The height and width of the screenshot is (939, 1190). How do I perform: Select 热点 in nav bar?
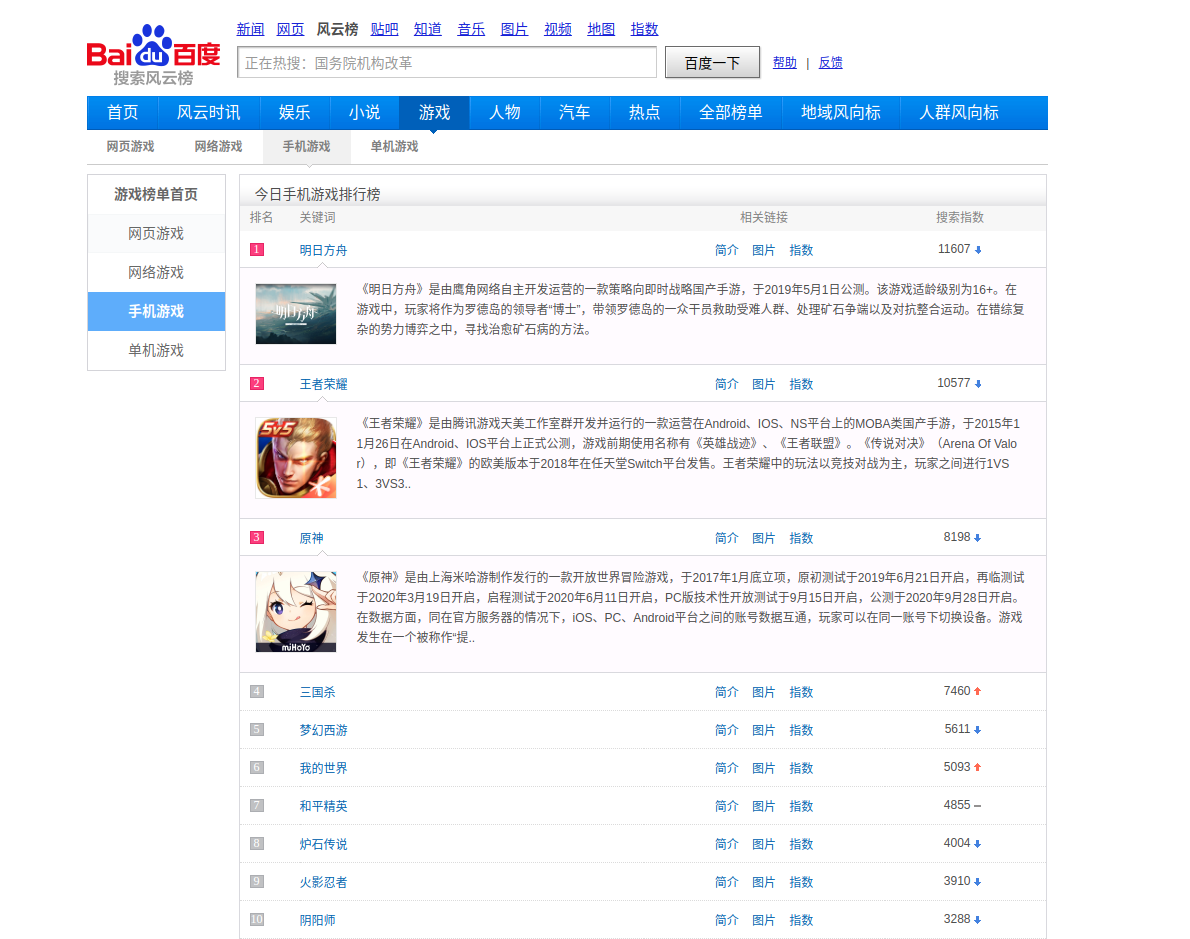(x=644, y=112)
